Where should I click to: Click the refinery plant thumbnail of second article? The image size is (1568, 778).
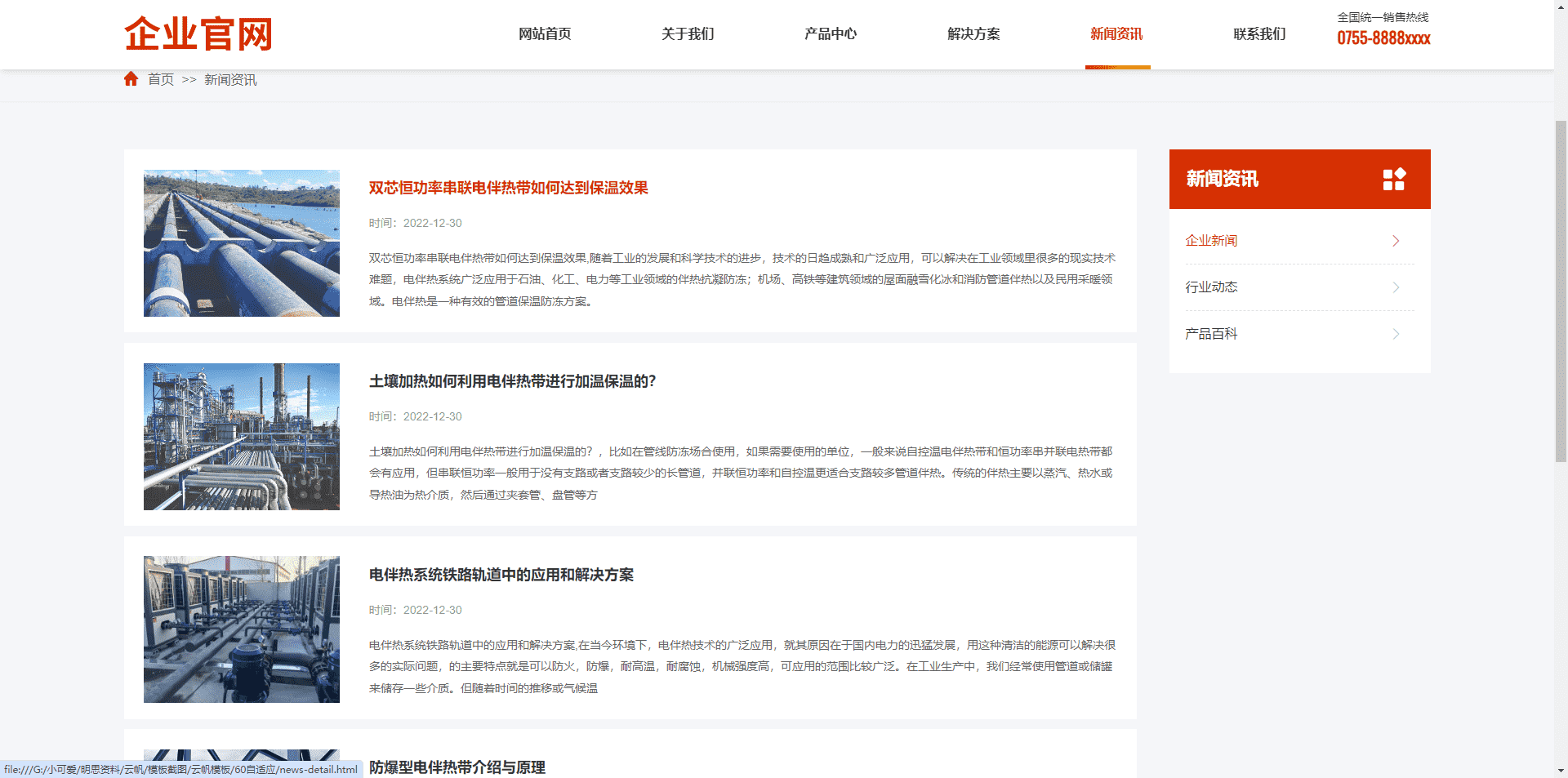[242, 437]
